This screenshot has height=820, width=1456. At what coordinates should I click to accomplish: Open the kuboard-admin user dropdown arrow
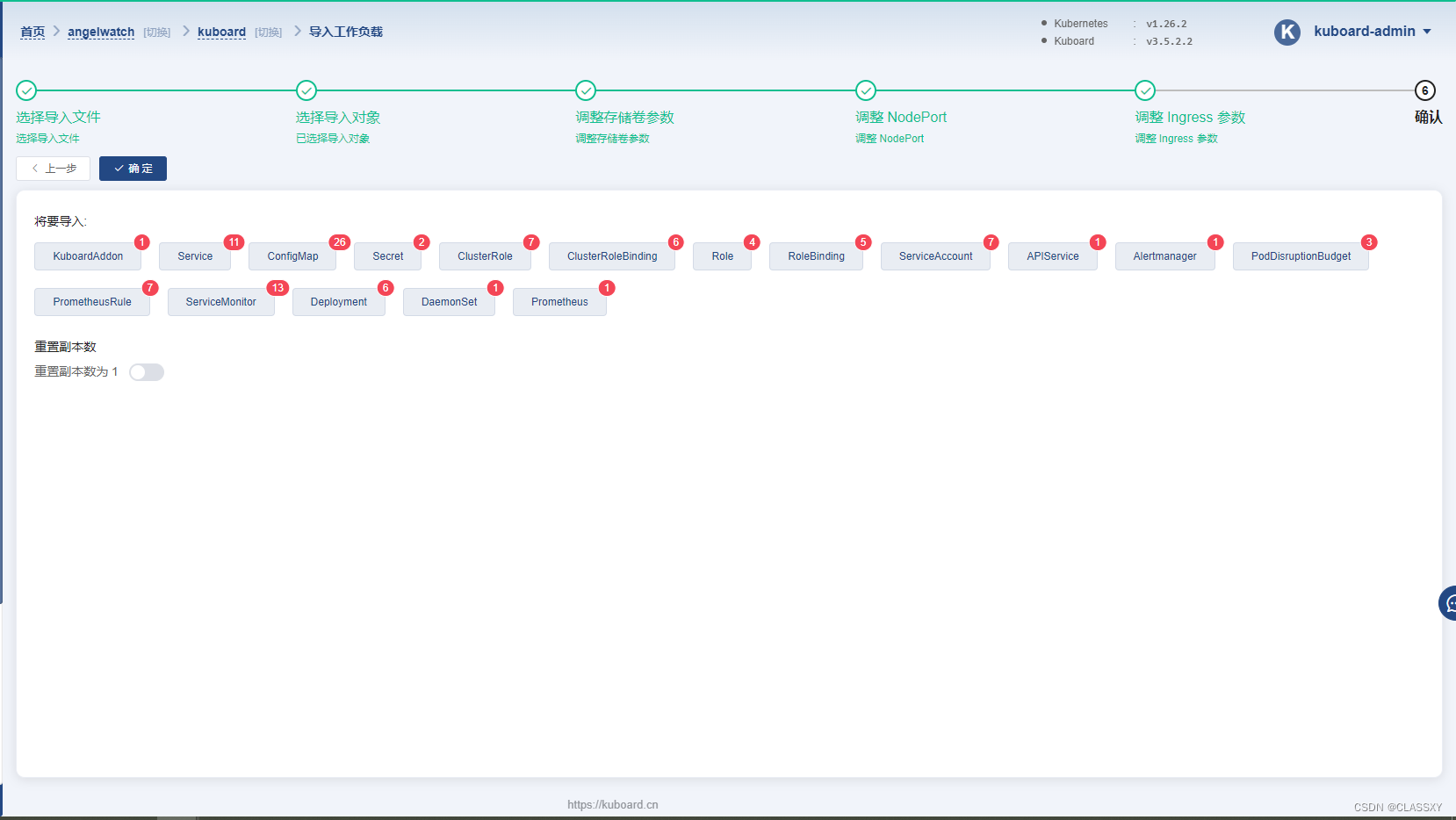point(1427,32)
